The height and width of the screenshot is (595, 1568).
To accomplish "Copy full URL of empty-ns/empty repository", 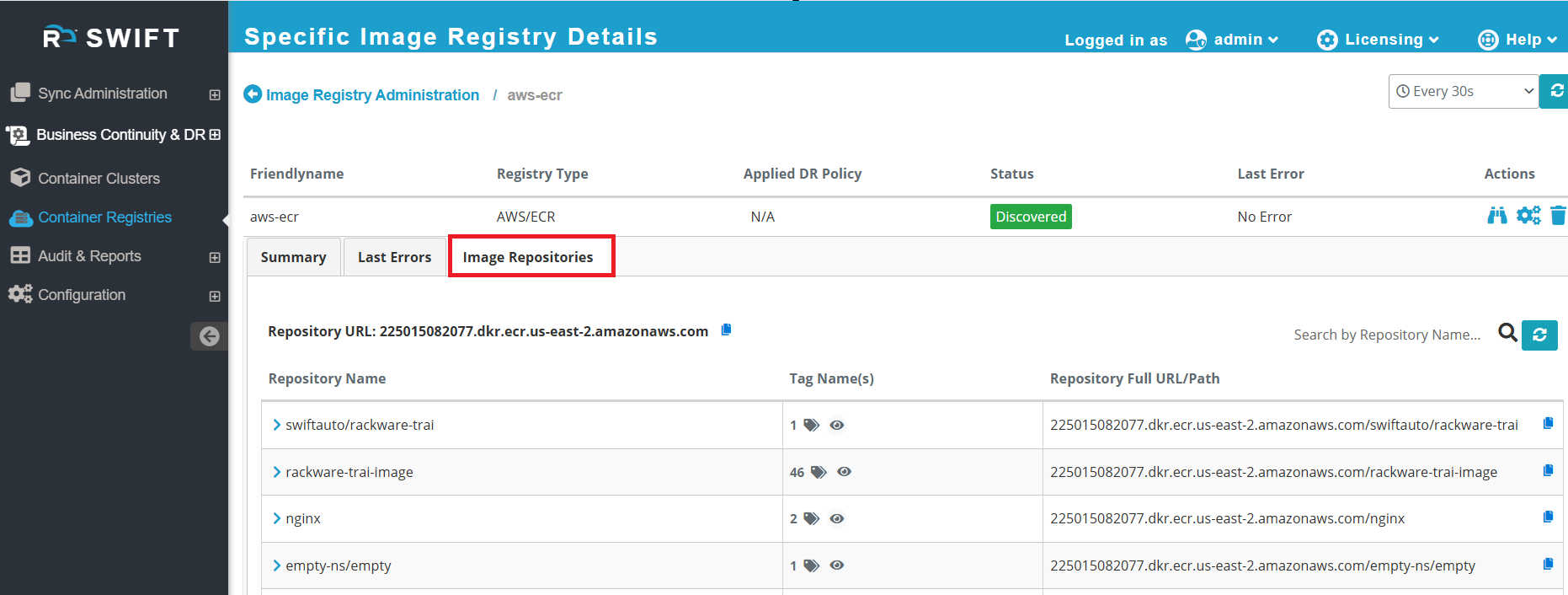I will (1548, 564).
